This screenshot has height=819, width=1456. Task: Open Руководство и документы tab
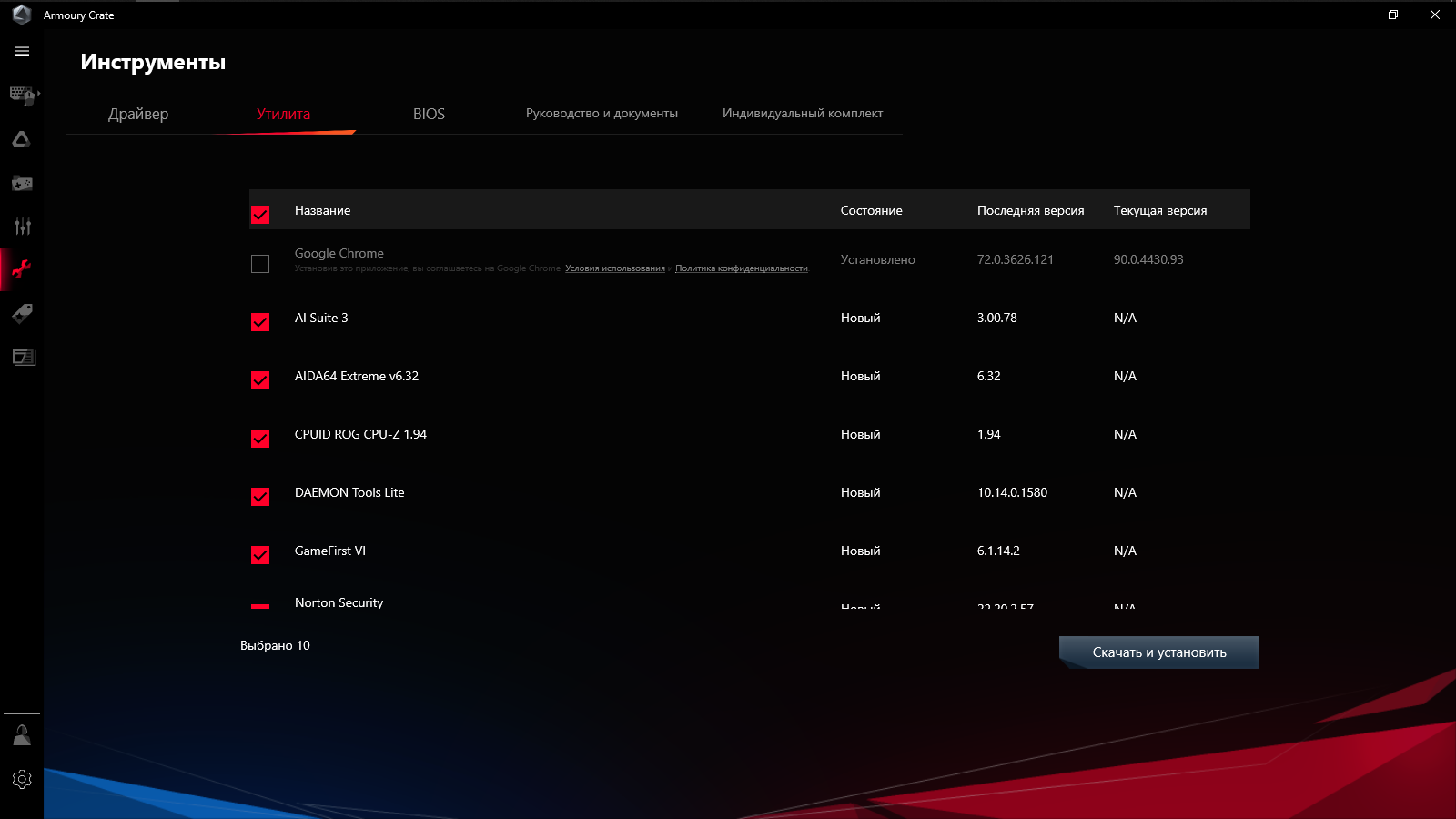(602, 113)
